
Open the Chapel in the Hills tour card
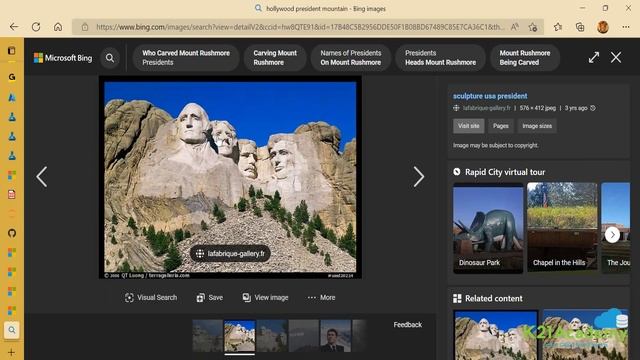pos(562,228)
